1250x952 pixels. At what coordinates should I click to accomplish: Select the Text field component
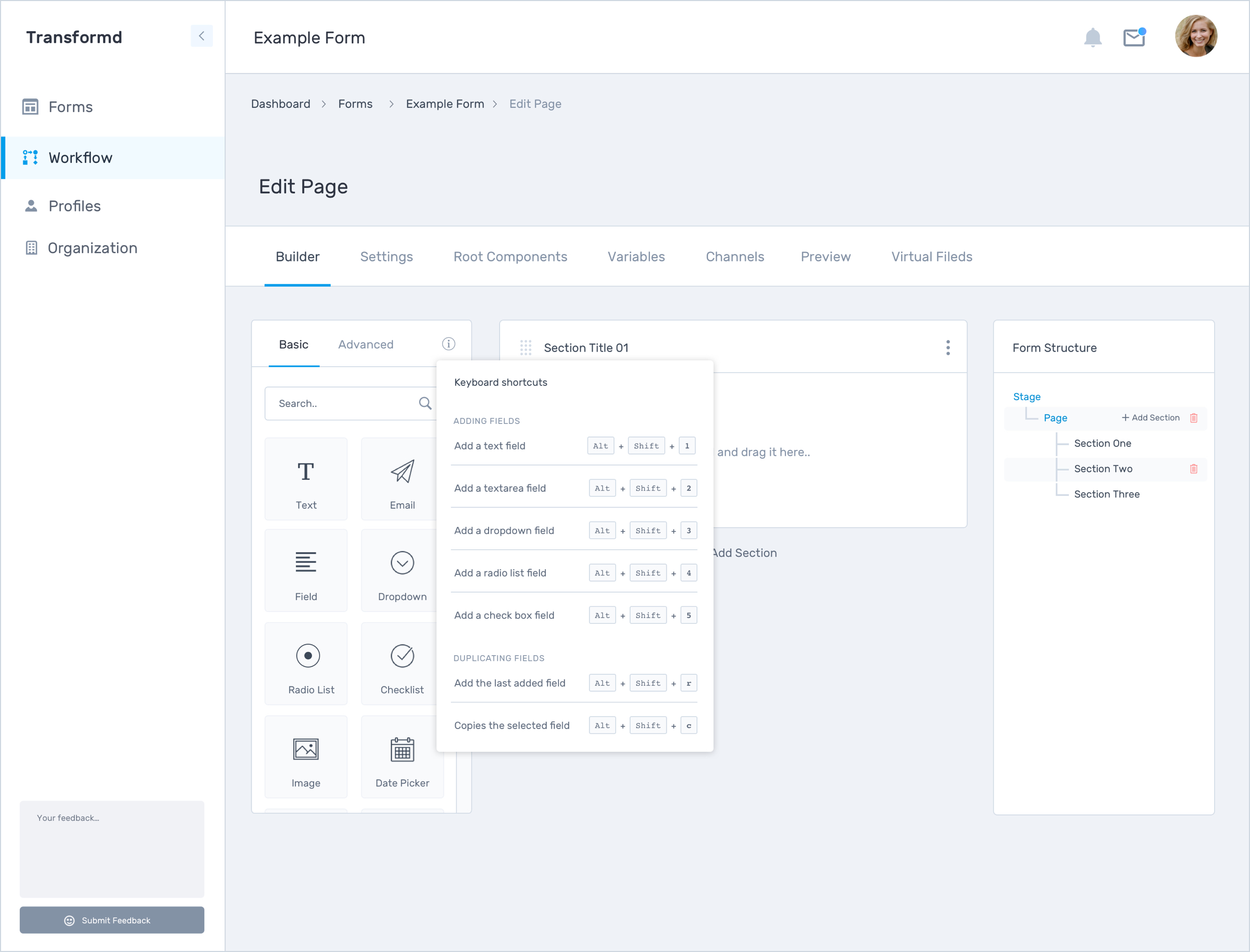[306, 479]
